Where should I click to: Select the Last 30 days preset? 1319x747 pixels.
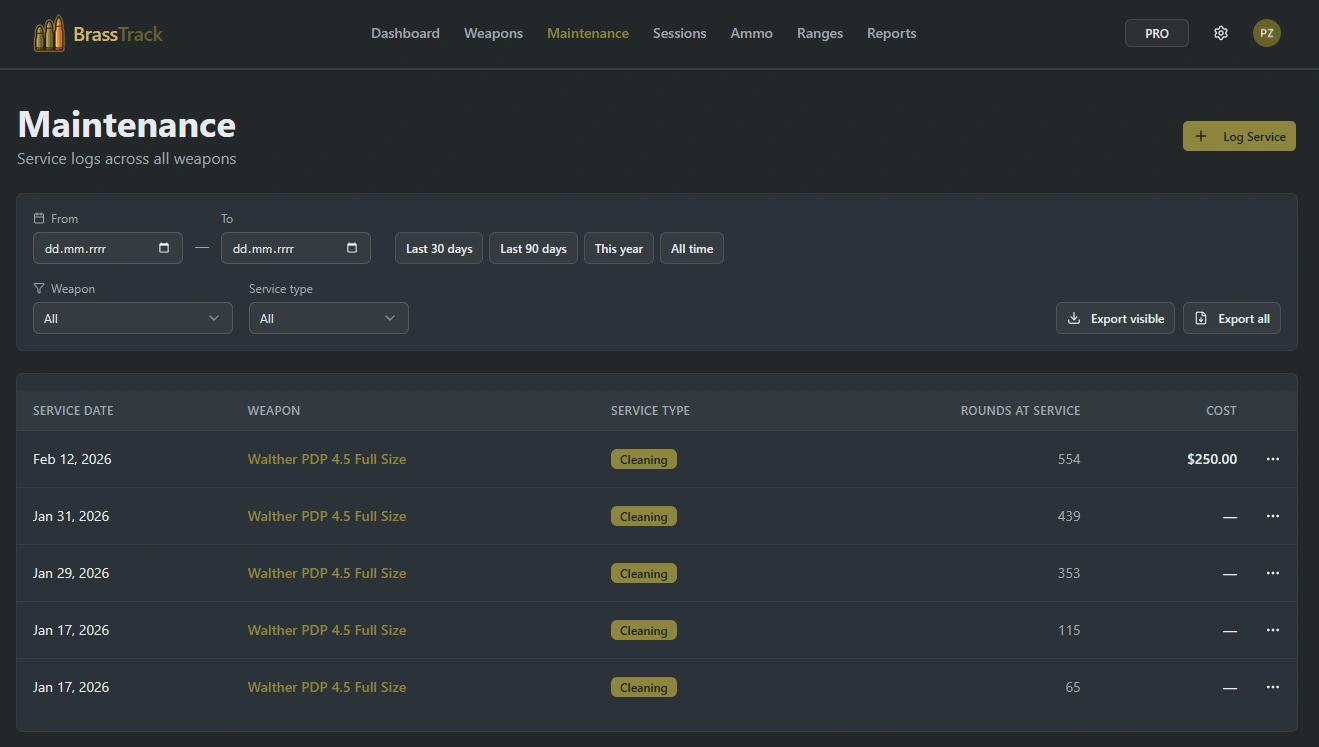pos(439,248)
